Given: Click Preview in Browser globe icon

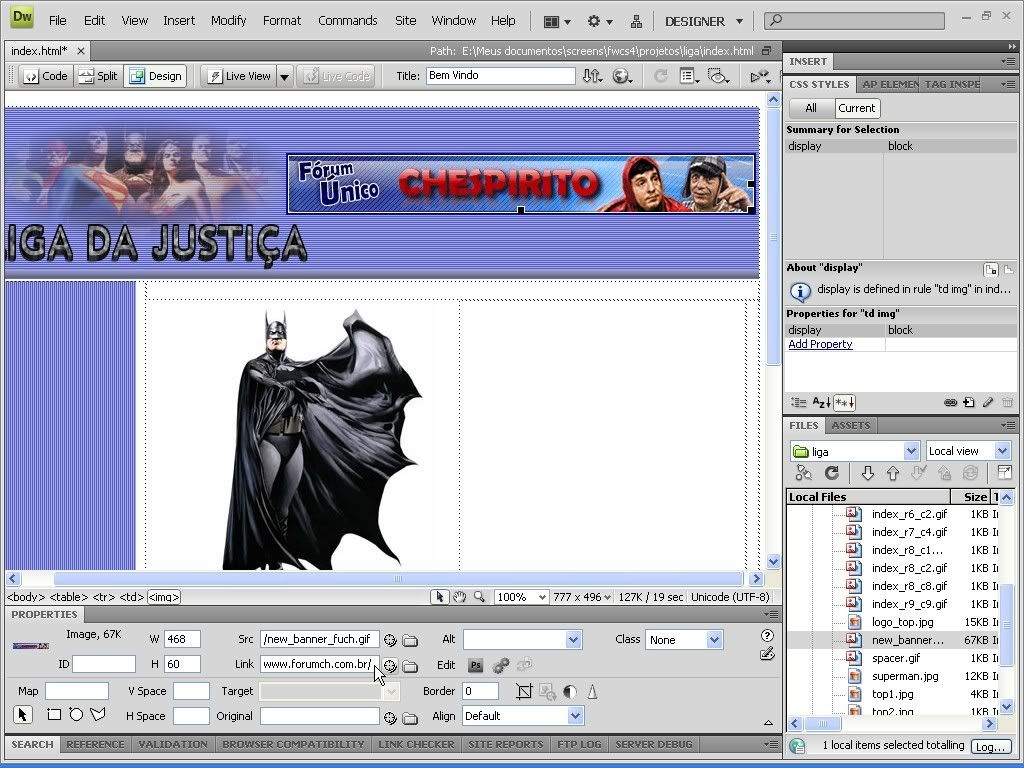Looking at the screenshot, I should pos(622,76).
